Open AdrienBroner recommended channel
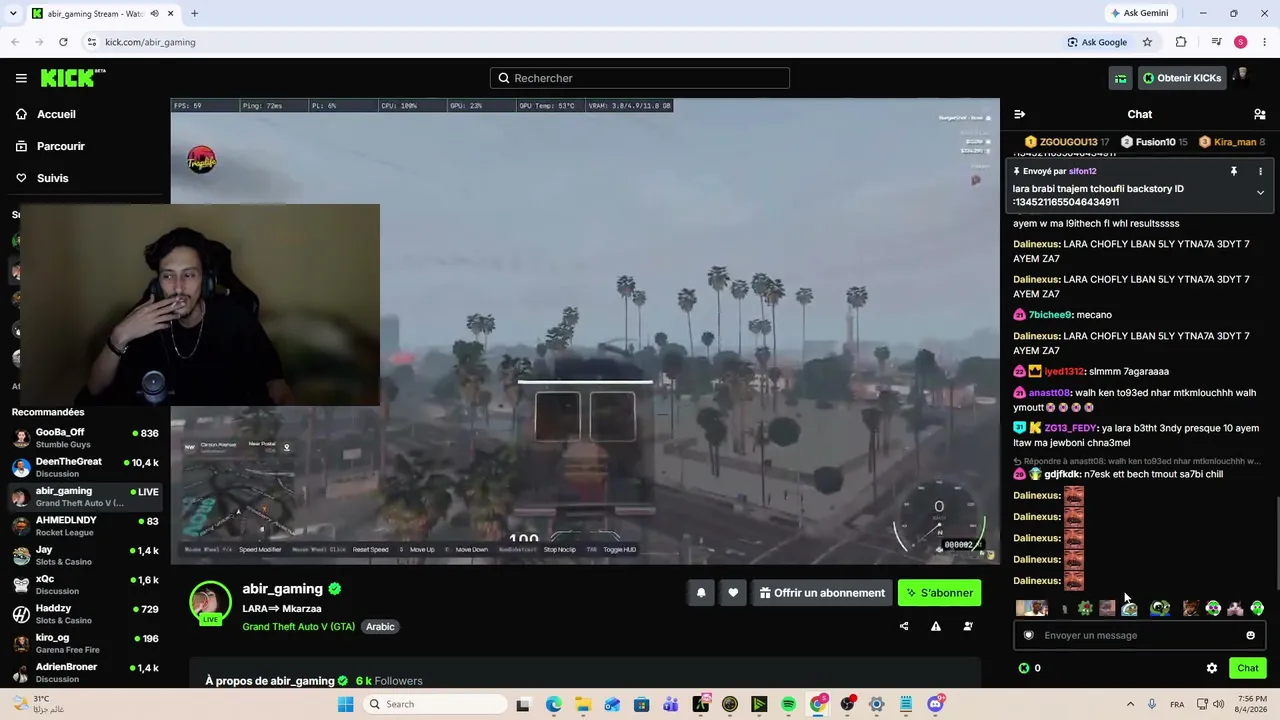Viewport: 1280px width, 720px height. point(85,672)
